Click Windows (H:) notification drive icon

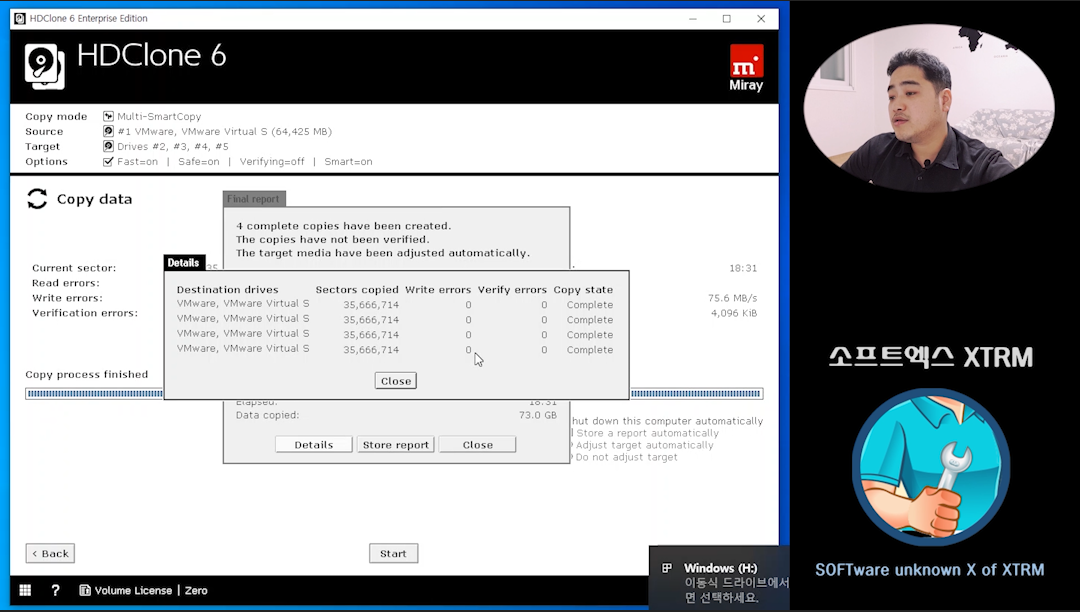point(667,568)
